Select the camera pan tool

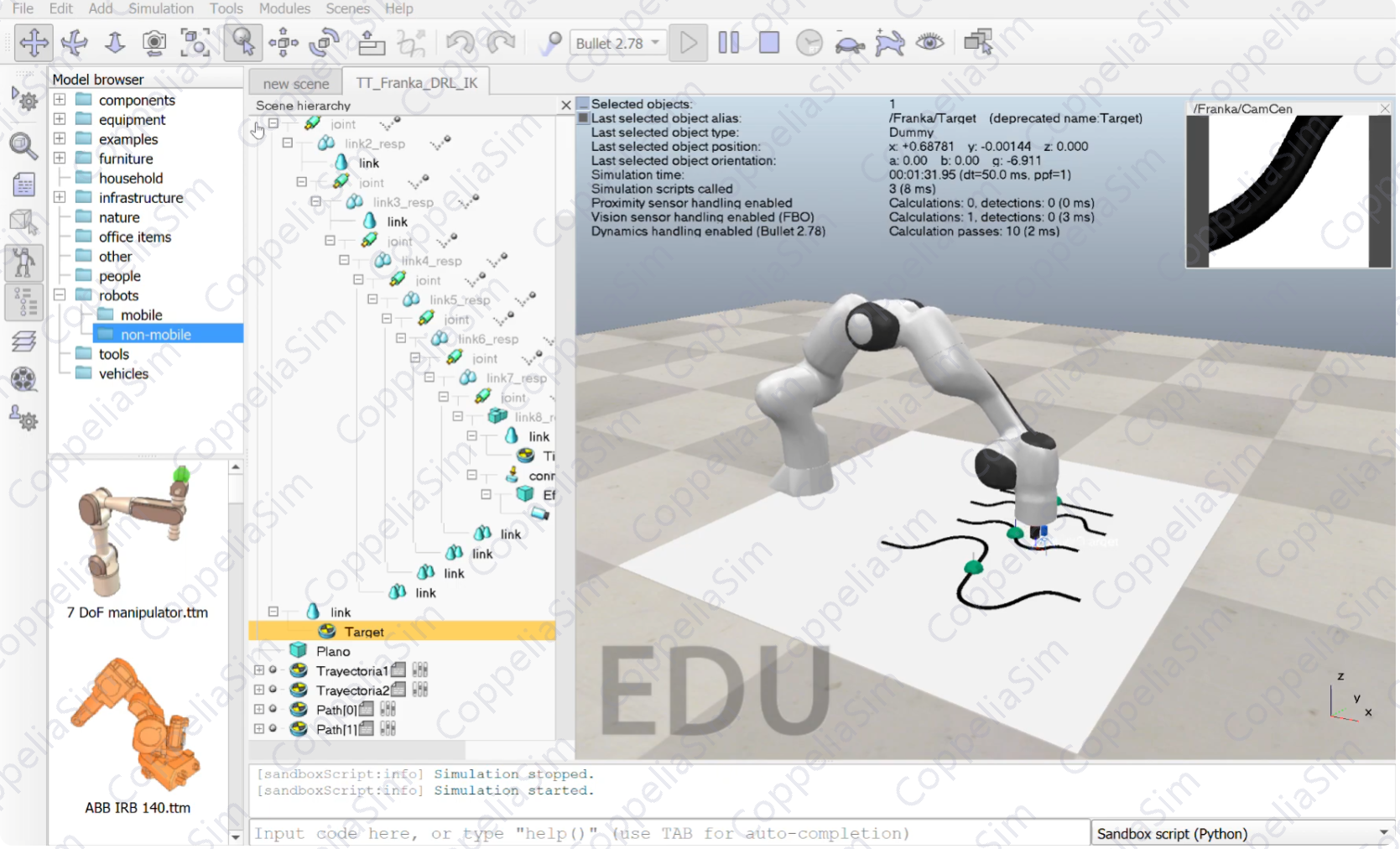pos(34,42)
